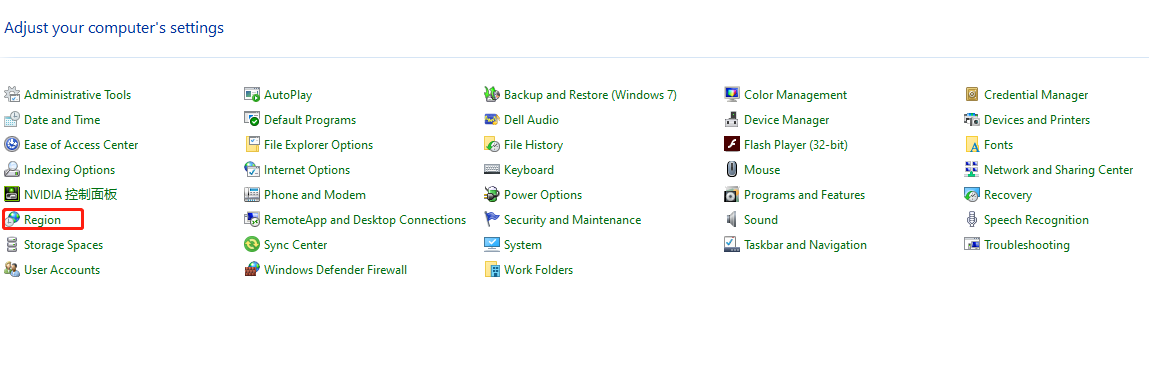Click the Power Options icon
1149x383 pixels.
pos(492,194)
